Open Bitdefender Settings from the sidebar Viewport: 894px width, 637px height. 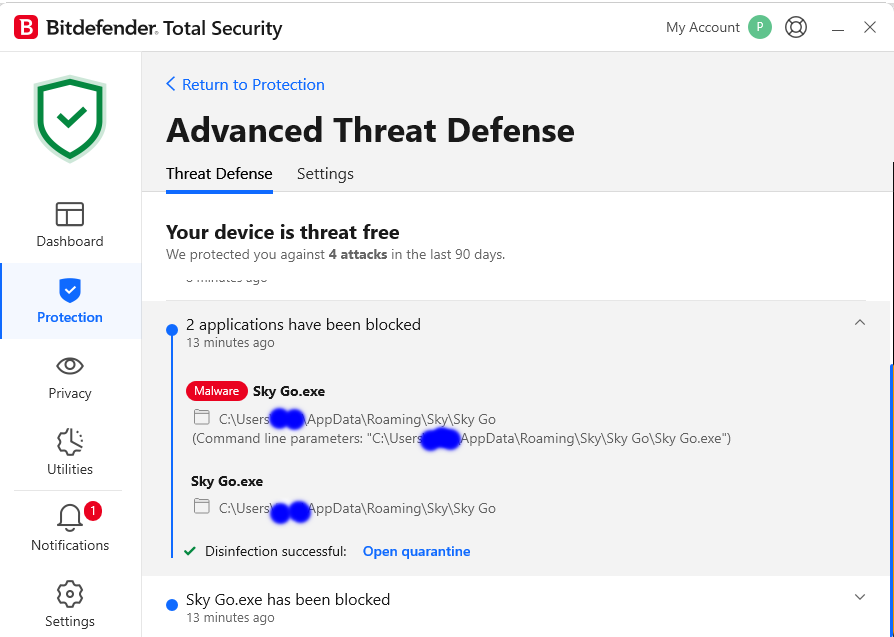(69, 604)
